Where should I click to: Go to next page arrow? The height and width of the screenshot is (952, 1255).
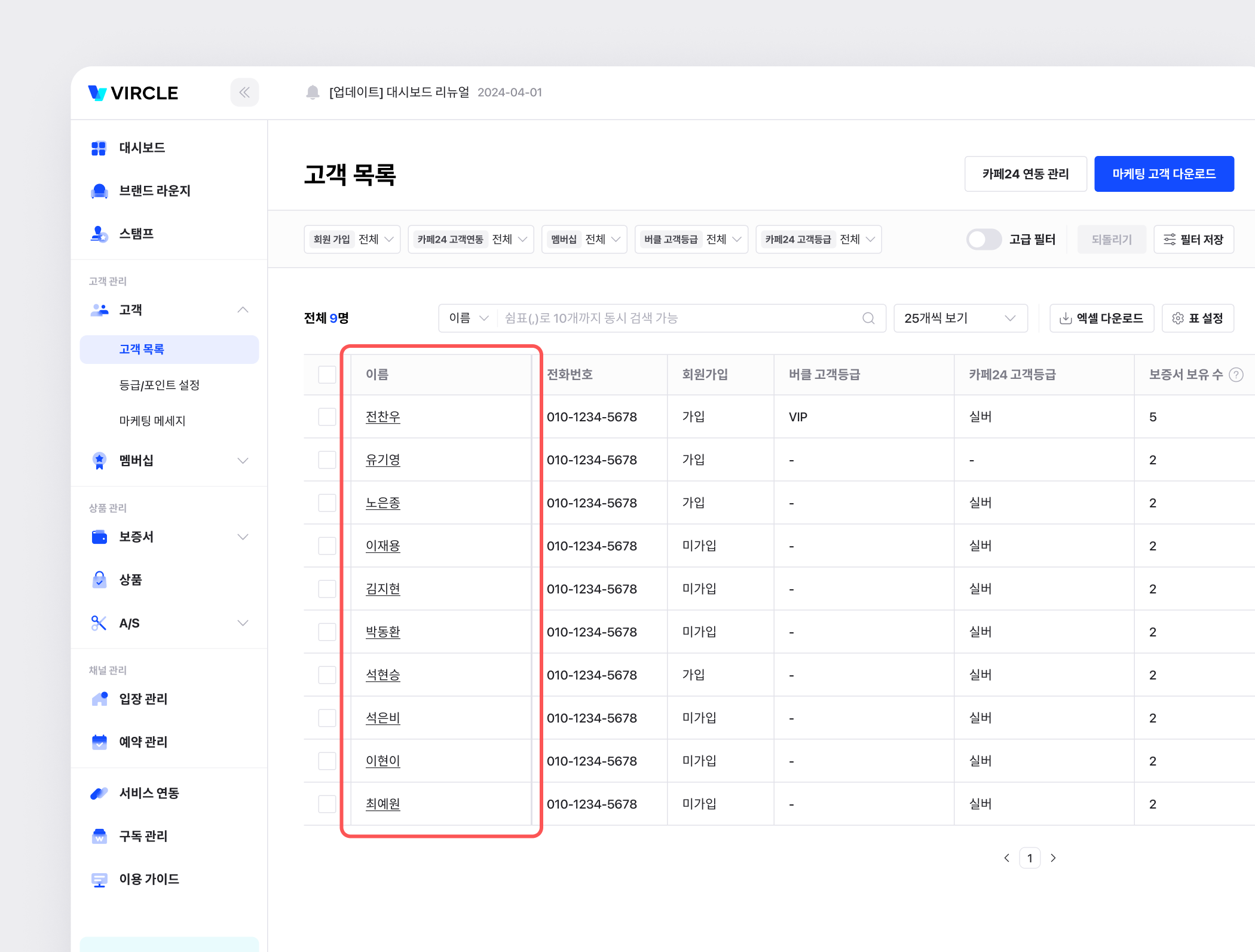(1053, 858)
